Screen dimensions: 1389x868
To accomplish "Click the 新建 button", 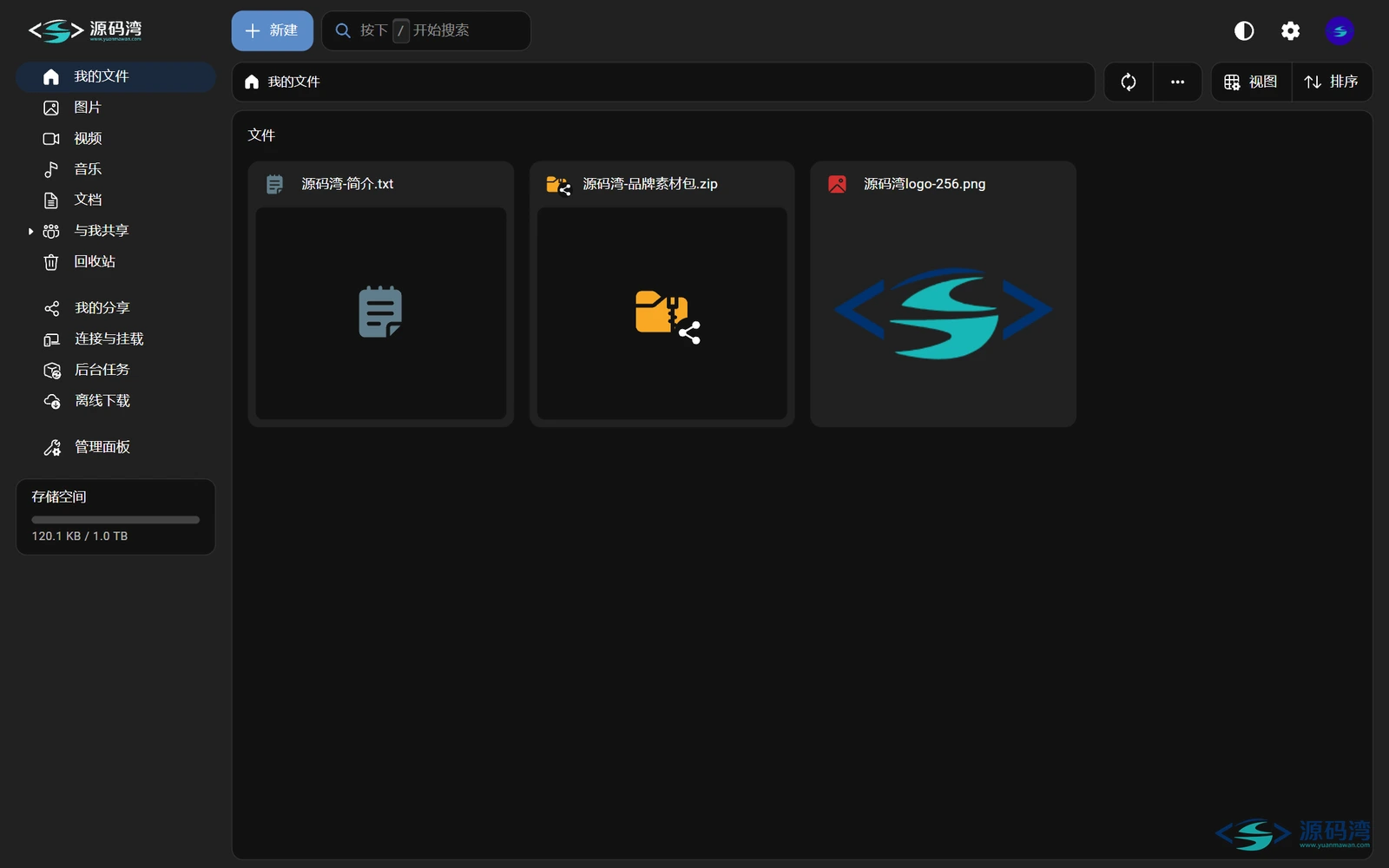I will pyautogui.click(x=272, y=30).
